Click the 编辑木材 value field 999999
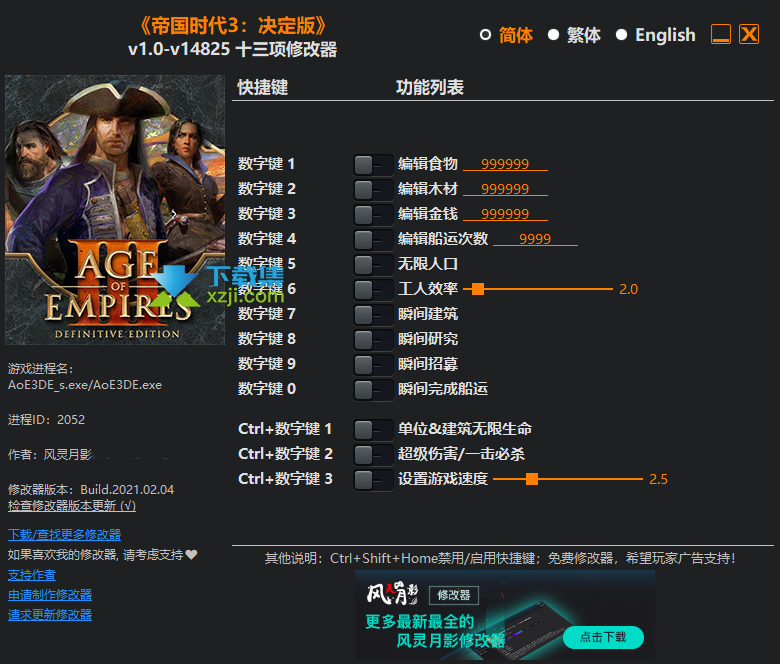 tap(505, 189)
